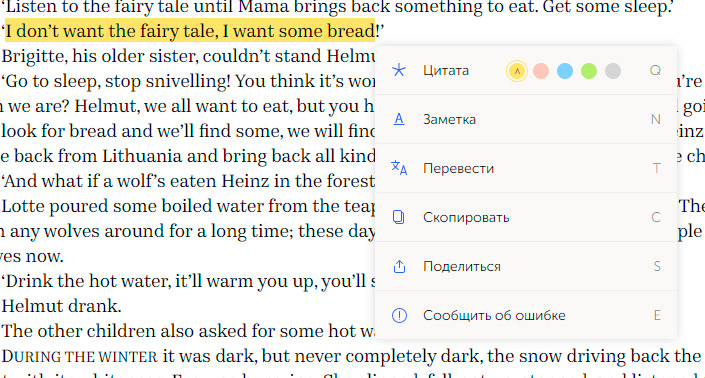The width and height of the screenshot is (705, 378).
Task: Select the green highlight color
Action: pyautogui.click(x=589, y=71)
